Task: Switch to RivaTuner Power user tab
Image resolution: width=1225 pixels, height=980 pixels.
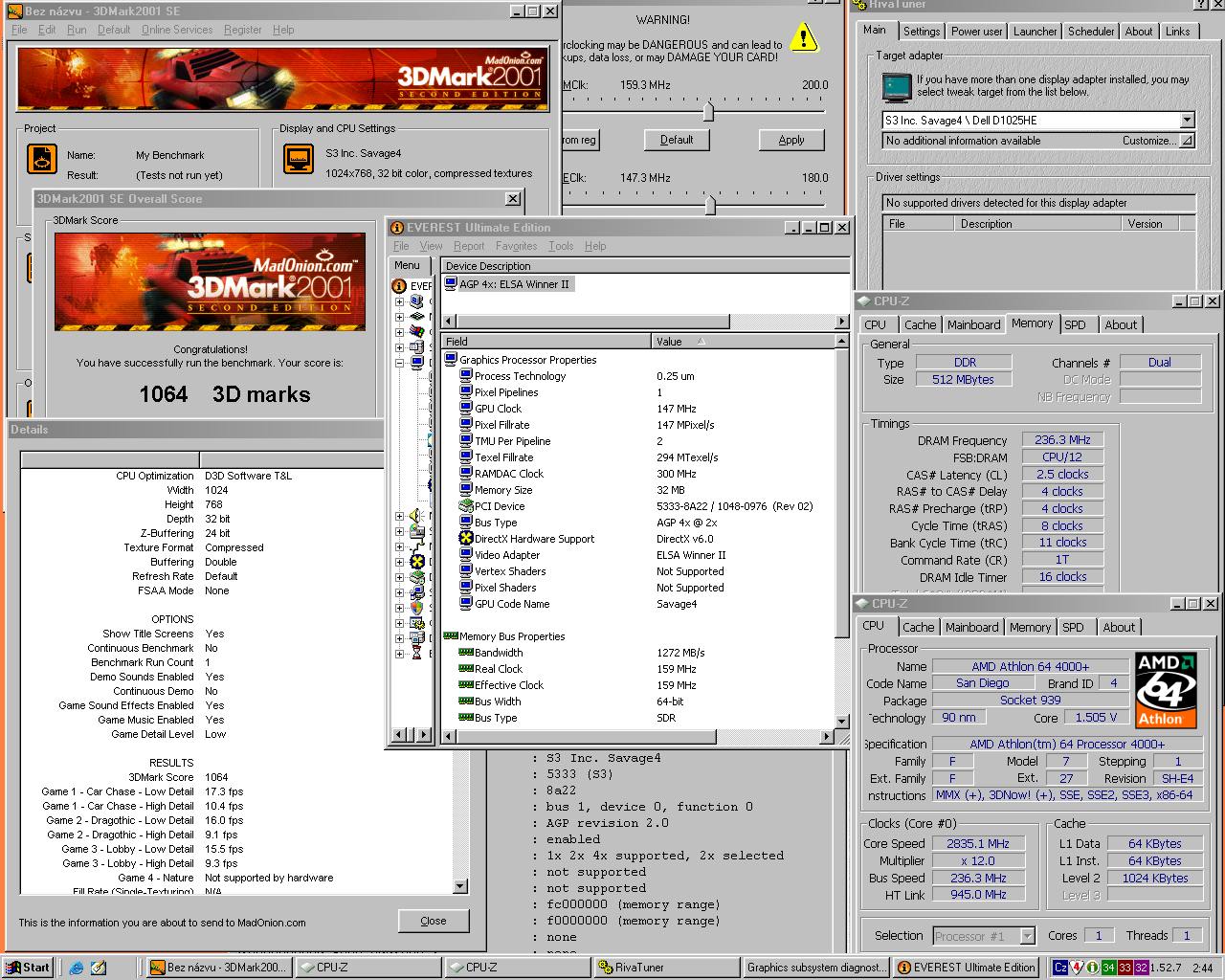Action: (976, 32)
